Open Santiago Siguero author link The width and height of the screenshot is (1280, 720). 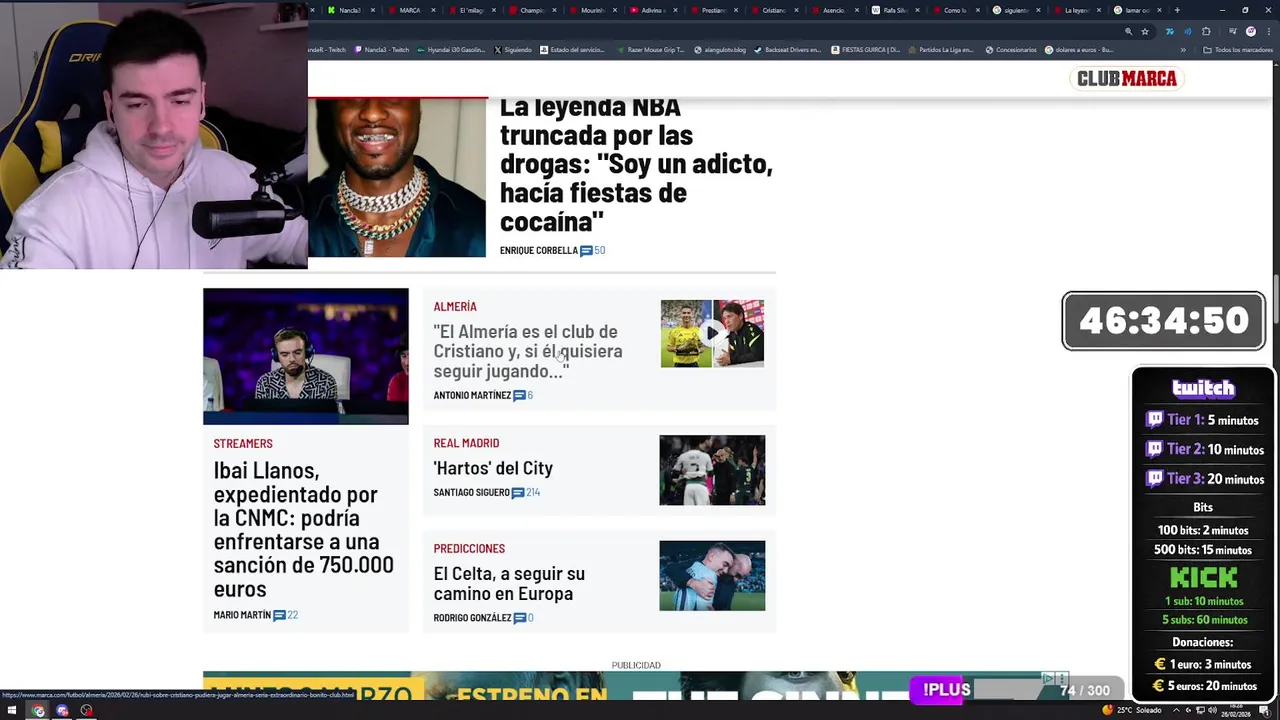[x=472, y=492]
